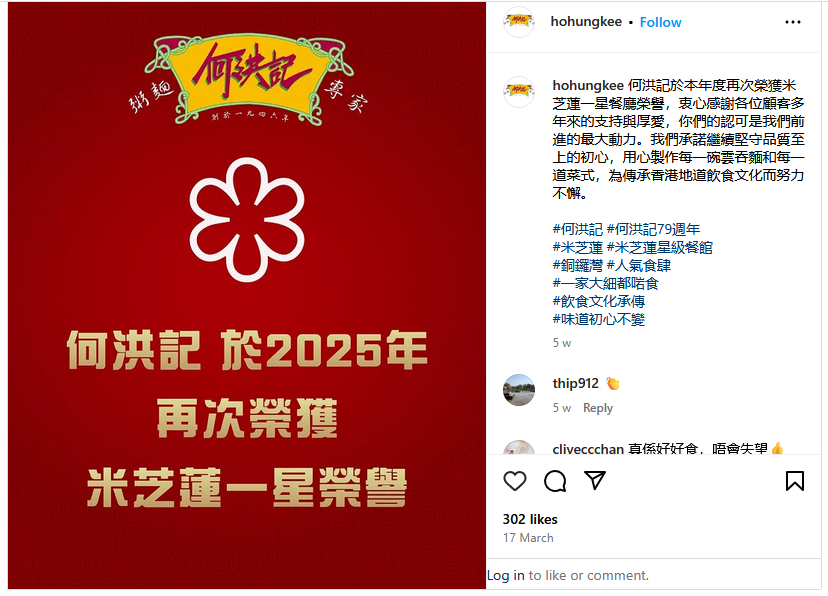View the 302 likes list

click(x=530, y=519)
